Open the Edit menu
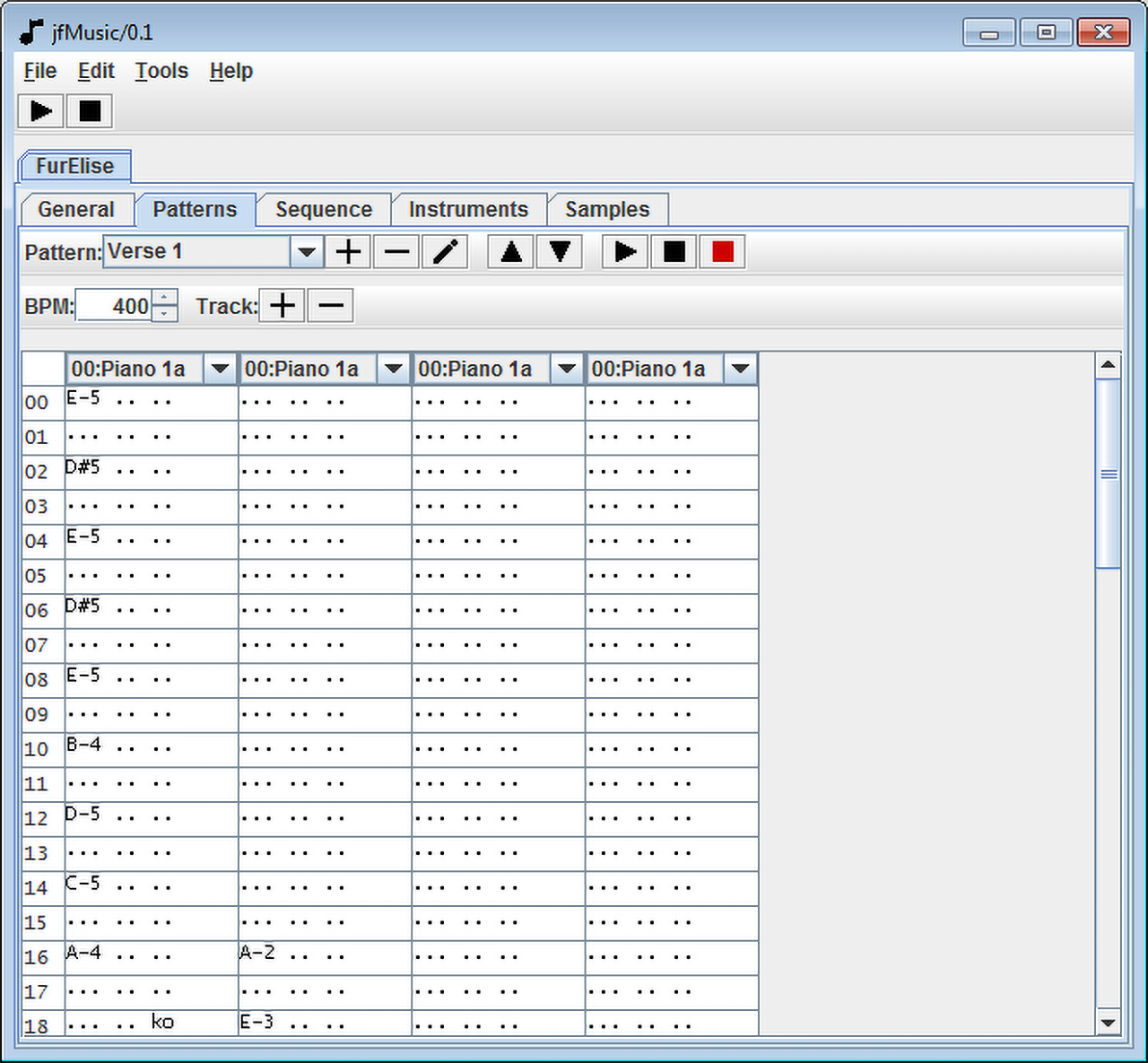The height and width of the screenshot is (1063, 1148). 96,71
